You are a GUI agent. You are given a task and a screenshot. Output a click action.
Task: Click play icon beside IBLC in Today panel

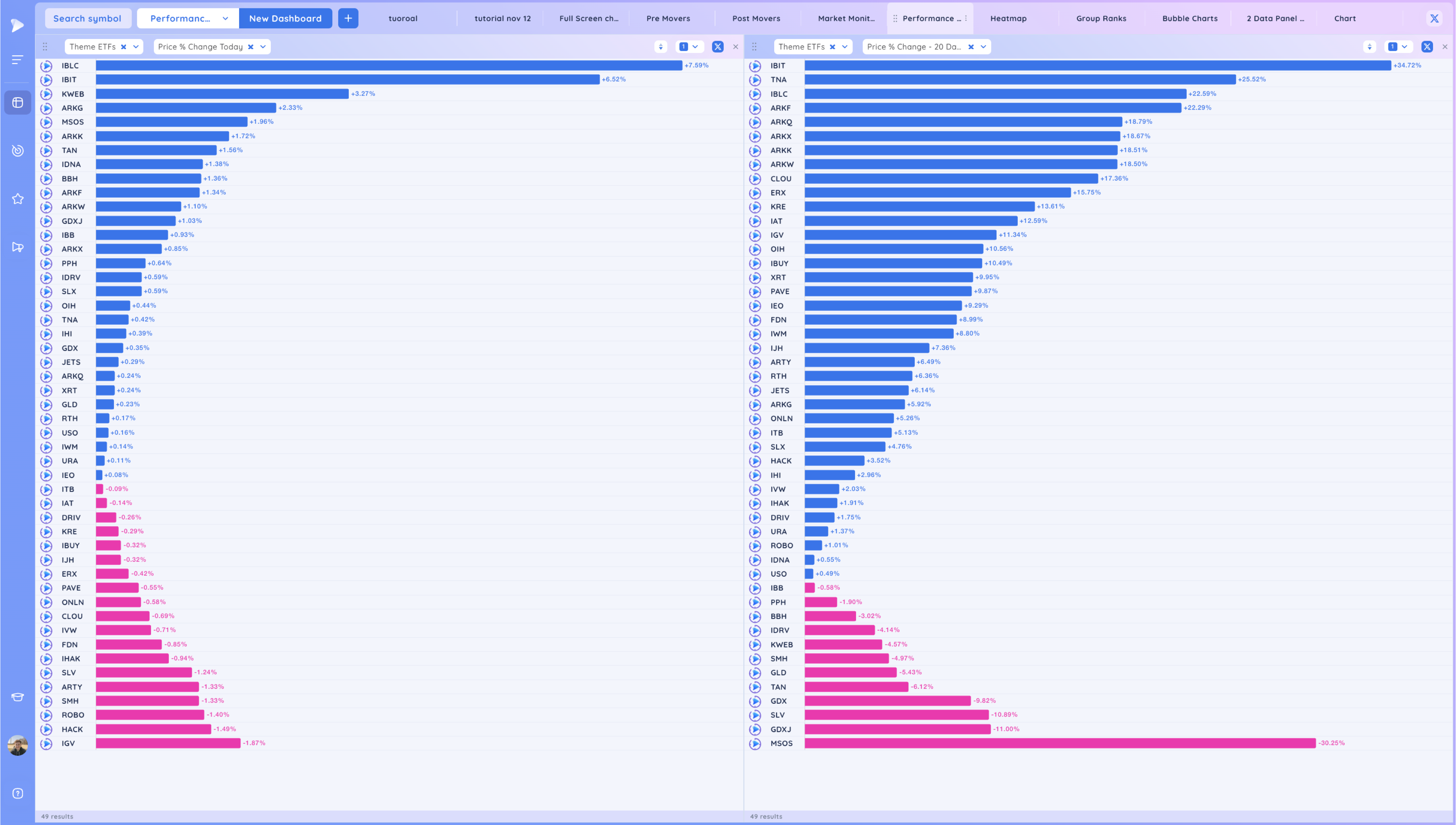(x=47, y=66)
